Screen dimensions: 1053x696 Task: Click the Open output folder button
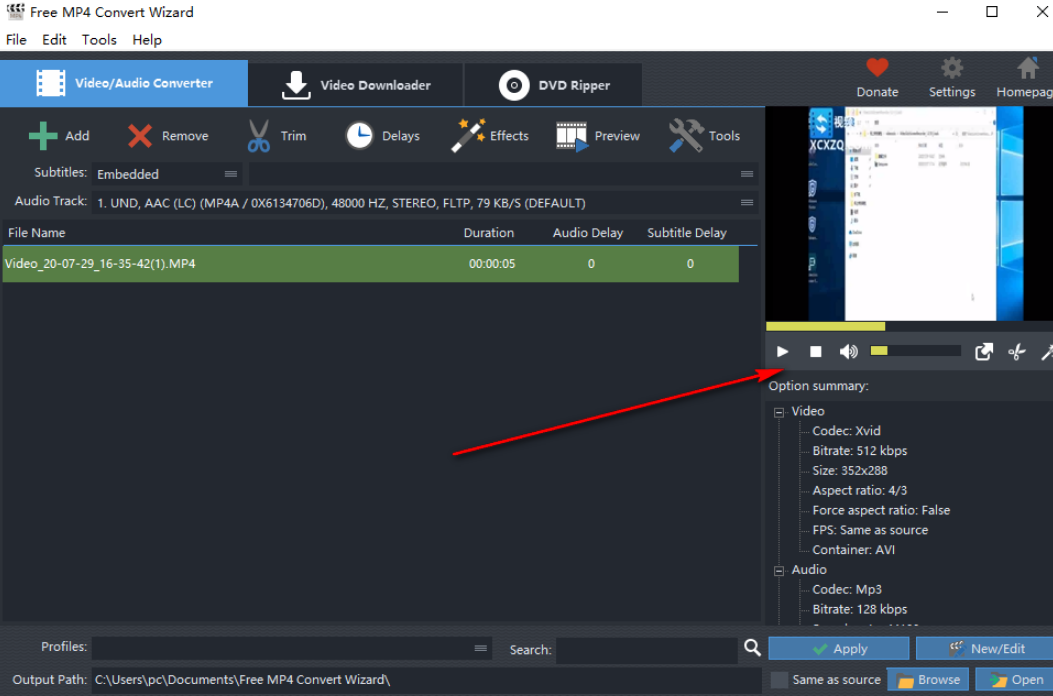tap(1014, 680)
